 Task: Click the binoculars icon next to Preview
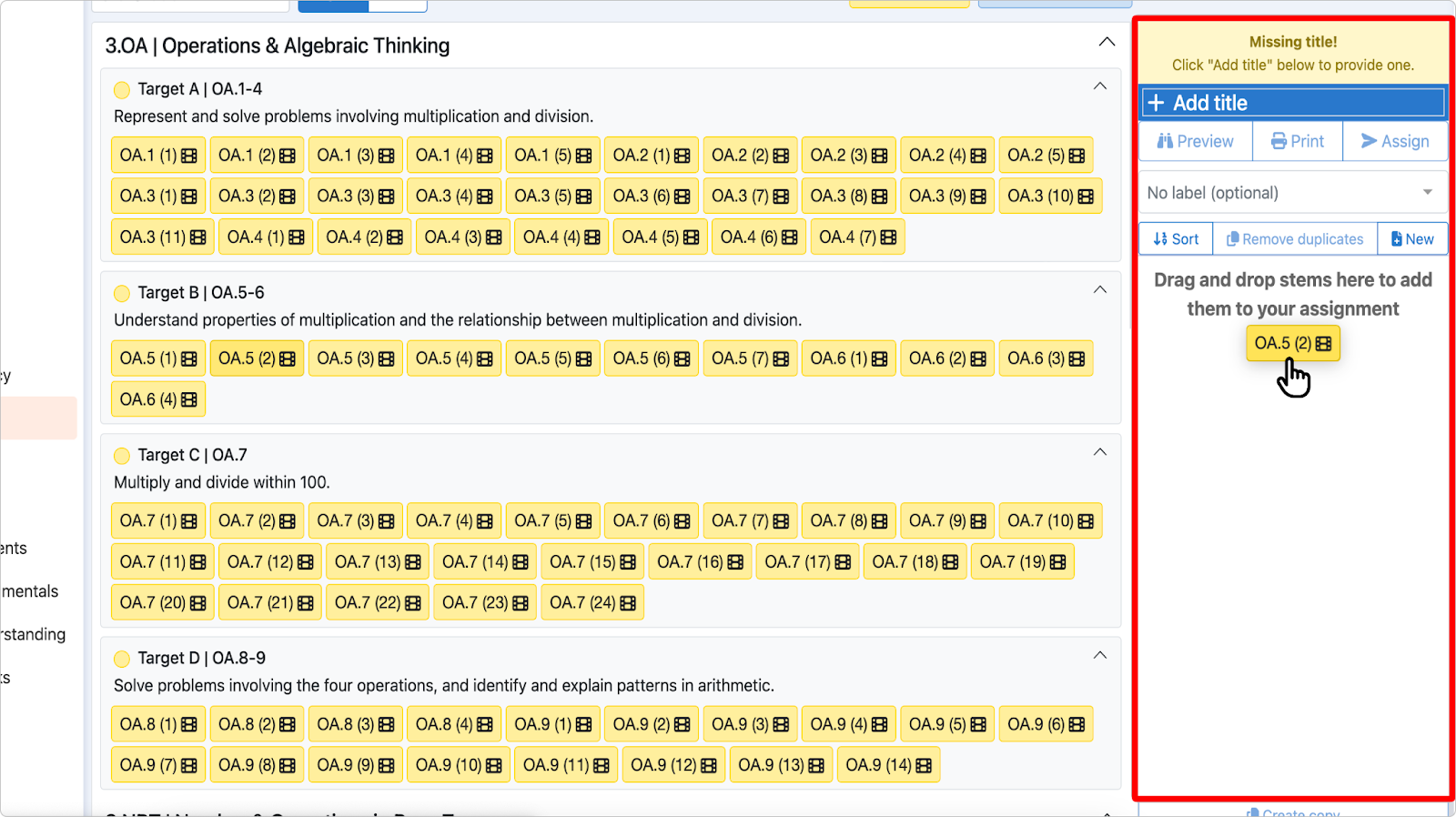1165,141
